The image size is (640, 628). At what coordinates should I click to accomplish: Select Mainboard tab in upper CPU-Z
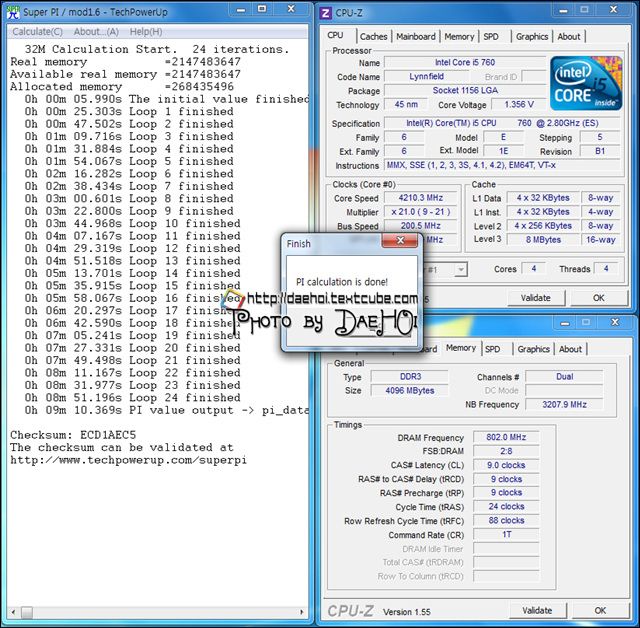416,37
